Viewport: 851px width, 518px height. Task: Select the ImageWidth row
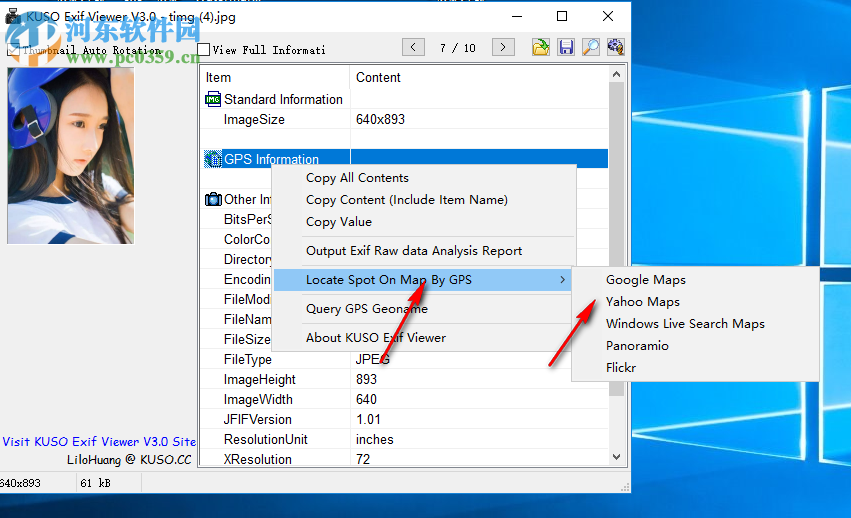(404, 400)
